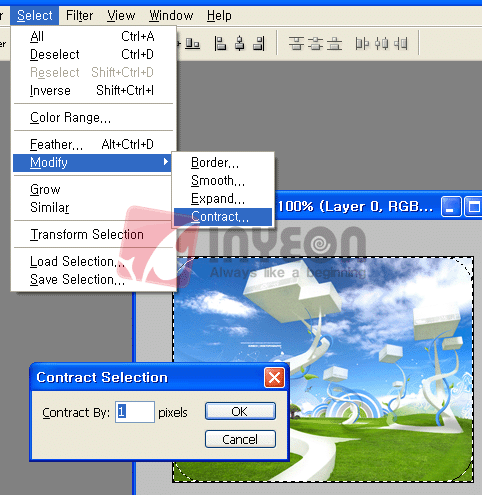
Task: Open the View menu
Action: click(121, 16)
